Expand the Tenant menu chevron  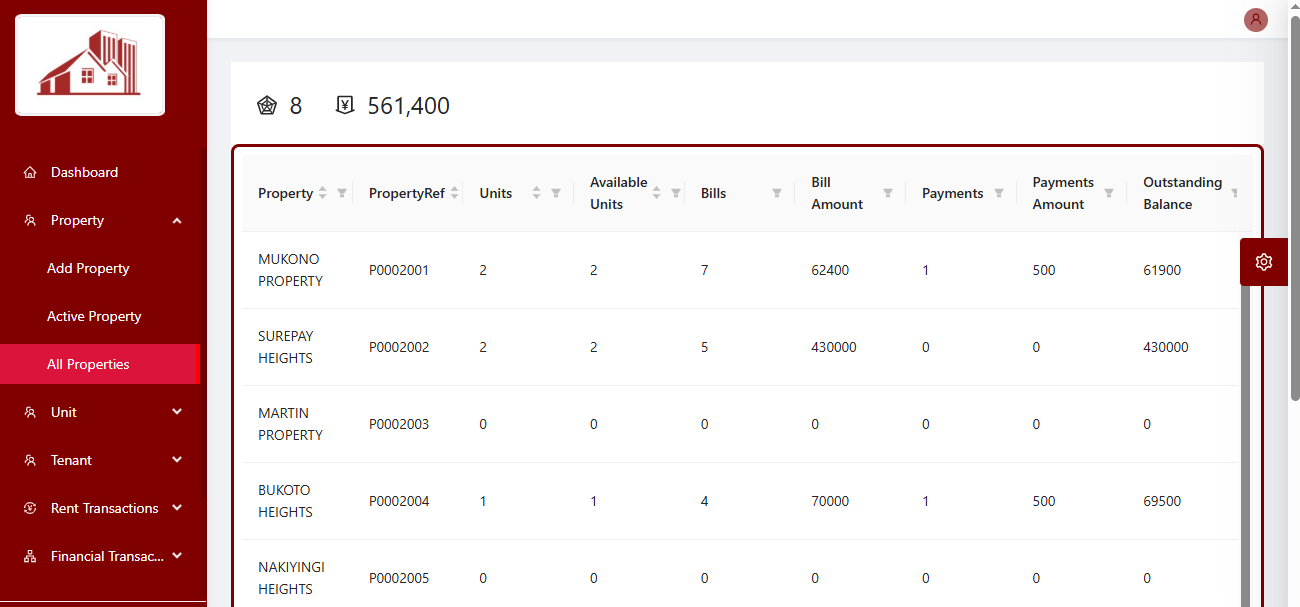177,460
